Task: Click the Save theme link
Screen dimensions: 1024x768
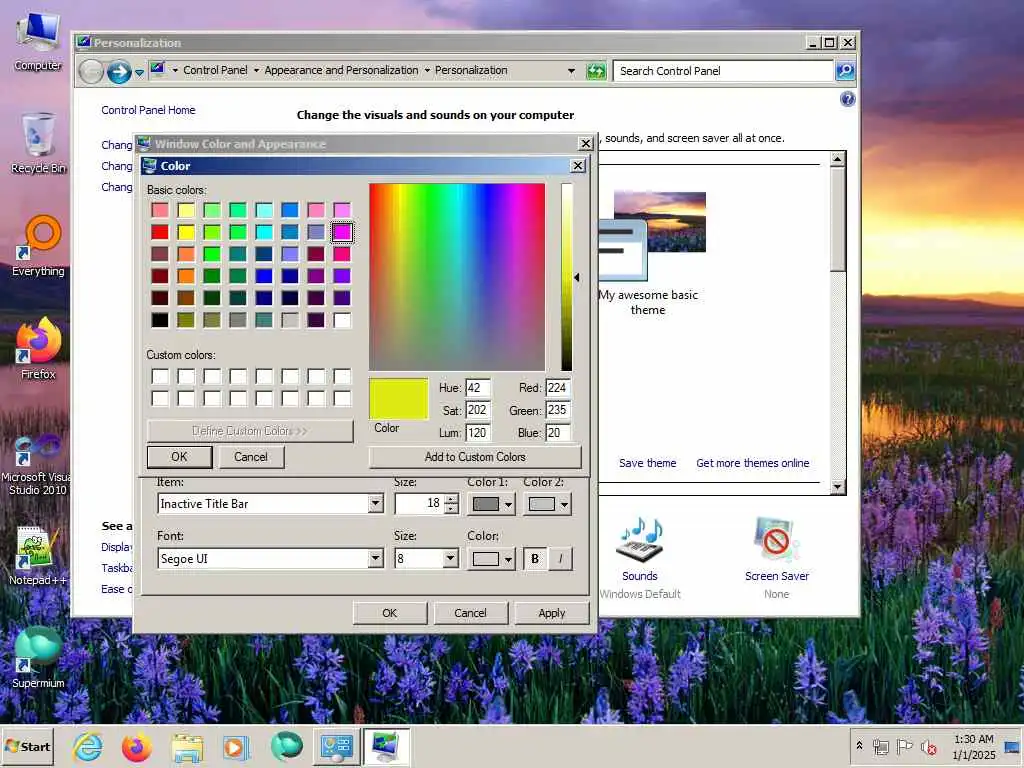Action: click(647, 463)
